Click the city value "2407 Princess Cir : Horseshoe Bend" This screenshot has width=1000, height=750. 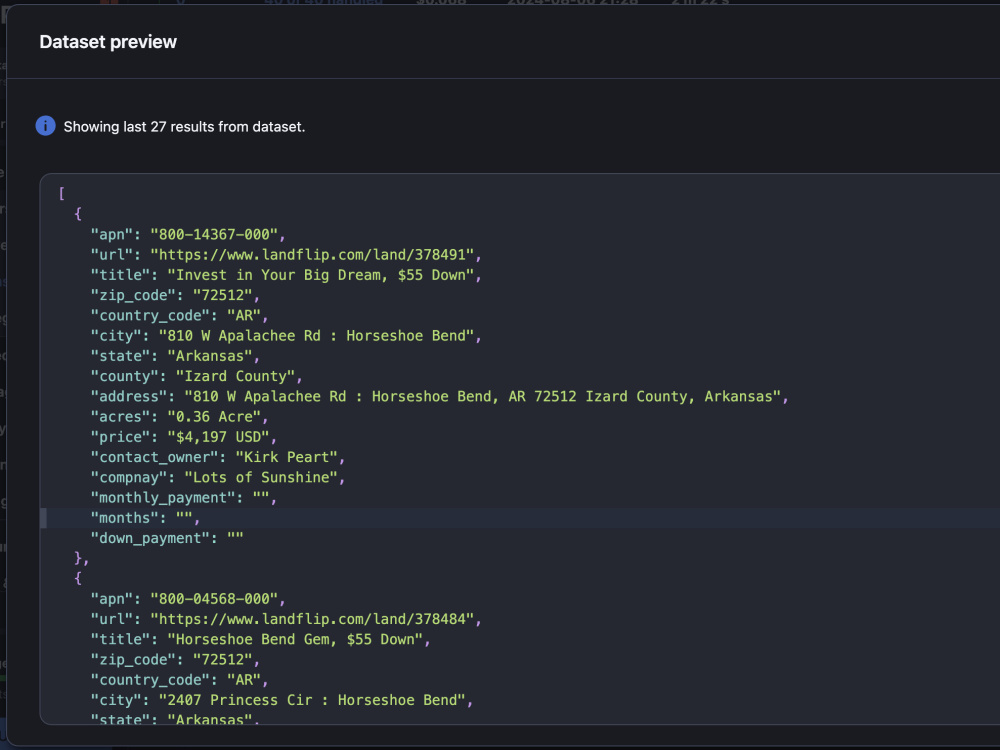point(312,700)
